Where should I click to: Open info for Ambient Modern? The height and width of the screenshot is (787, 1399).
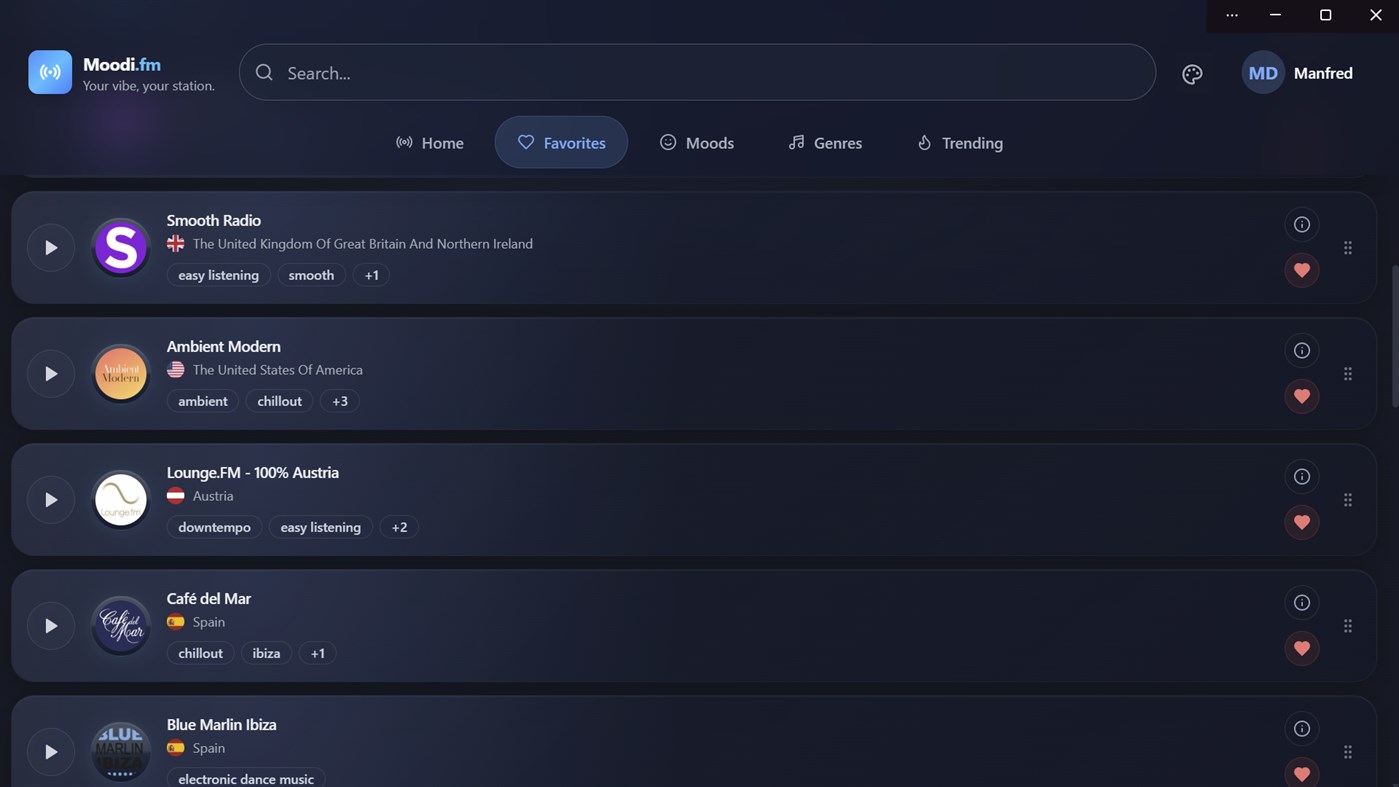pyautogui.click(x=1302, y=351)
